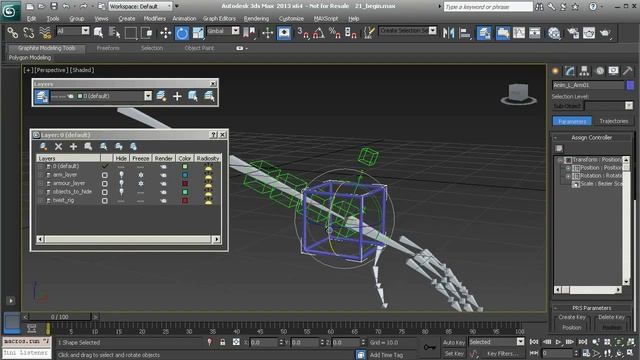Expand Rotation controller in tree
The image size is (640, 360).
point(568,176)
